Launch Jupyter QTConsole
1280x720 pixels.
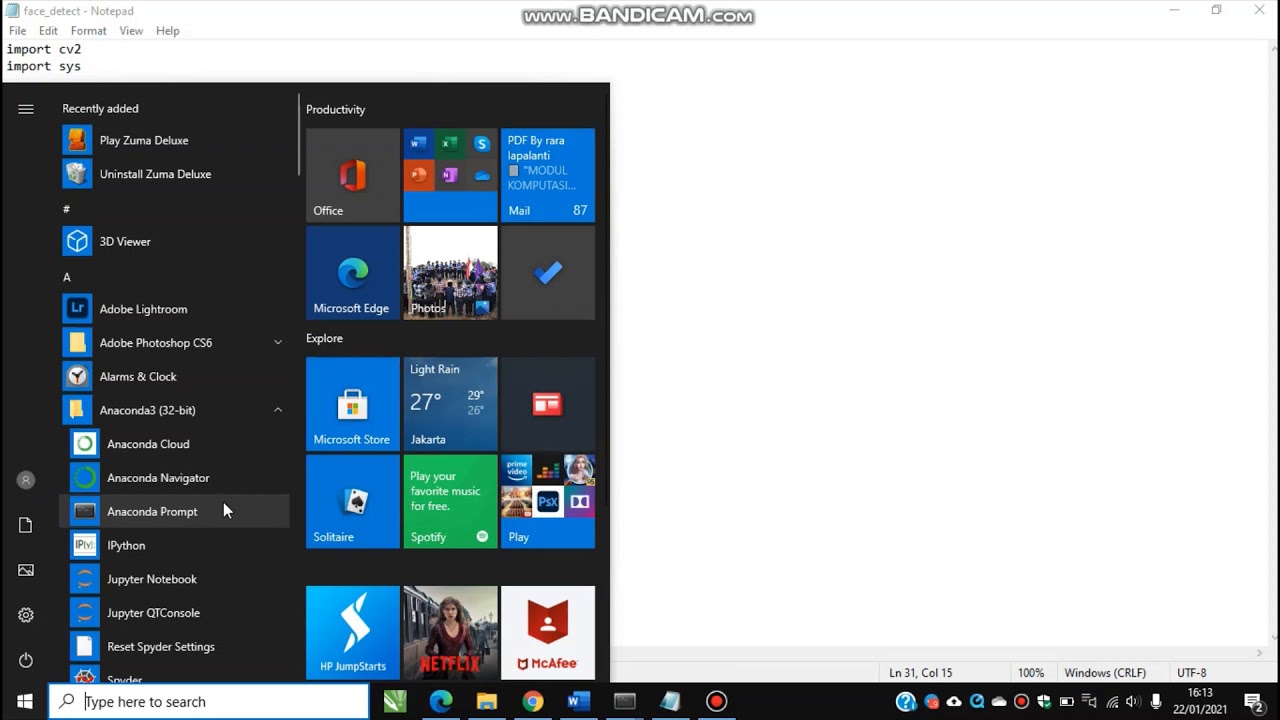[x=175, y=613]
